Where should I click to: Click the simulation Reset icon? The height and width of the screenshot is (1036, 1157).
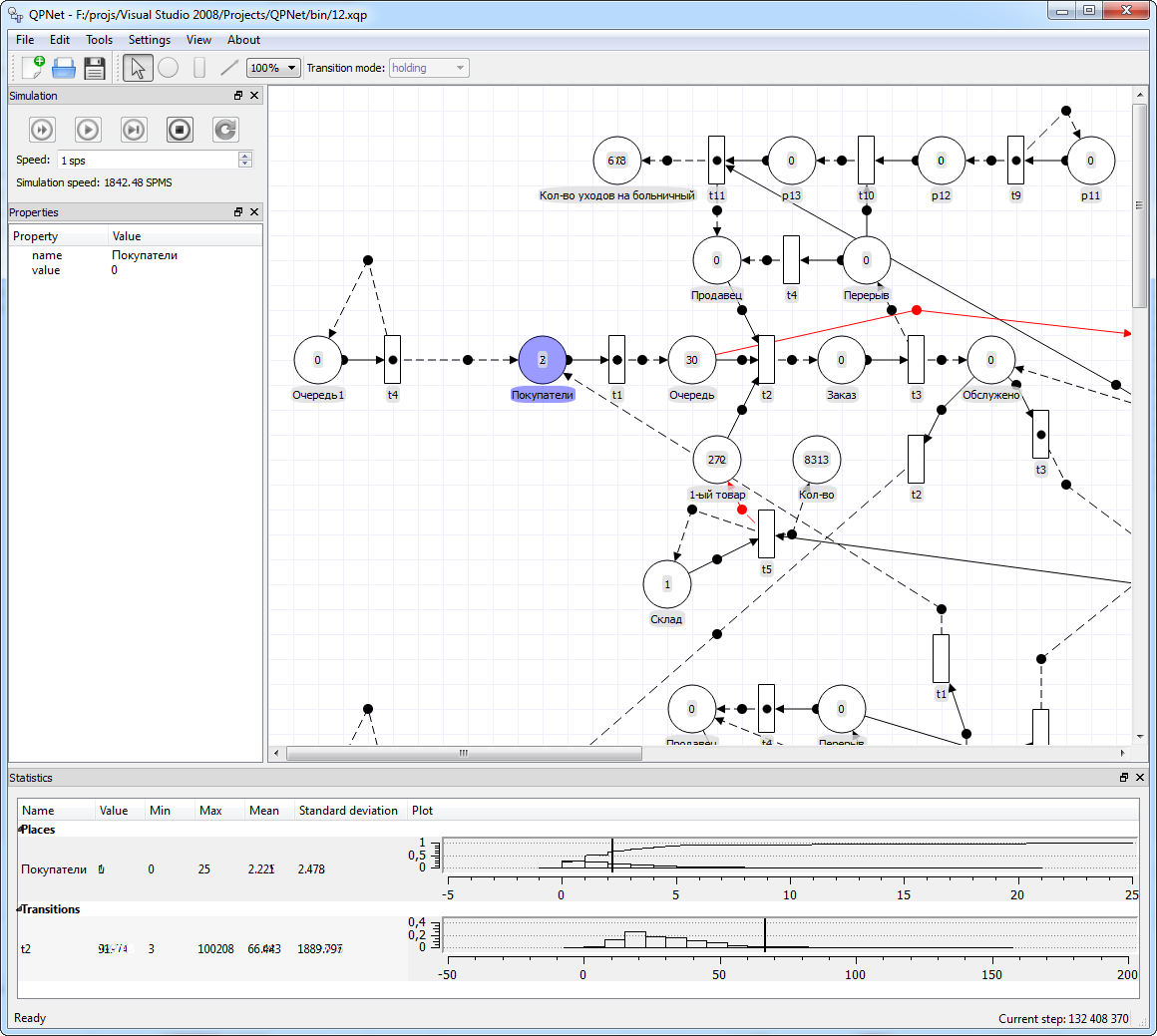(x=225, y=130)
